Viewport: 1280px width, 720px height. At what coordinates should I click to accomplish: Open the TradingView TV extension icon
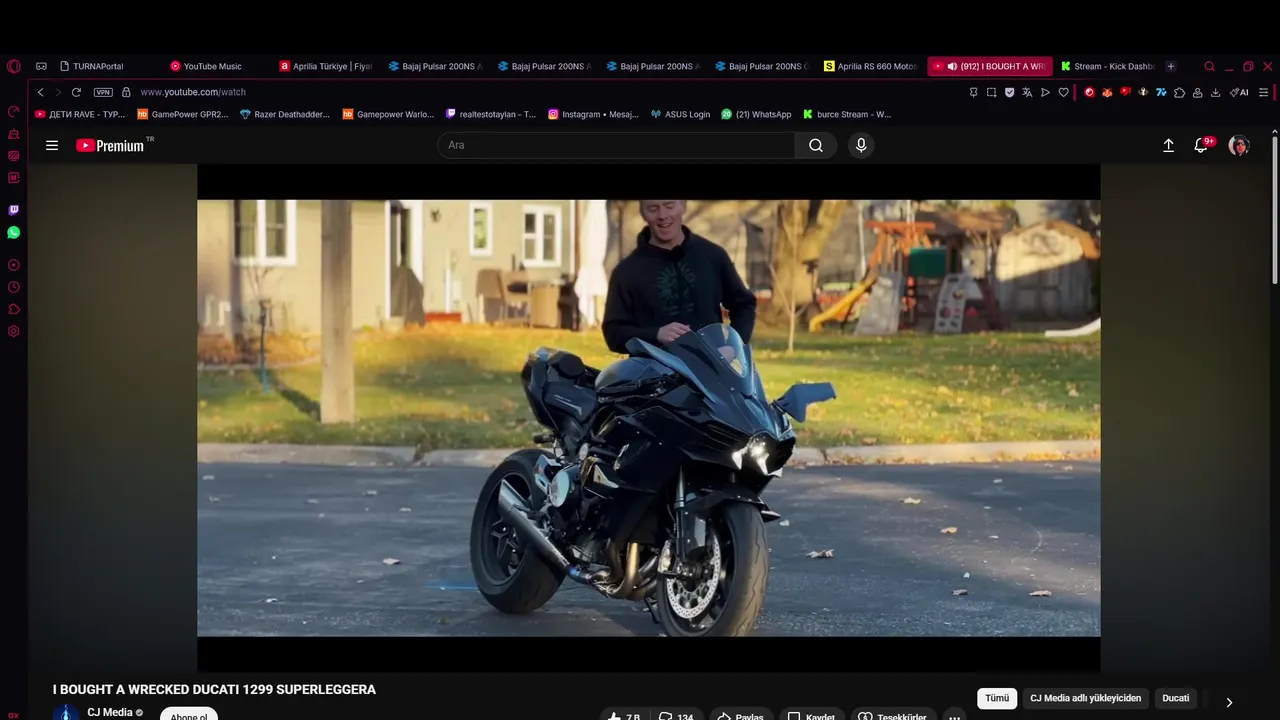pyautogui.click(x=1161, y=92)
